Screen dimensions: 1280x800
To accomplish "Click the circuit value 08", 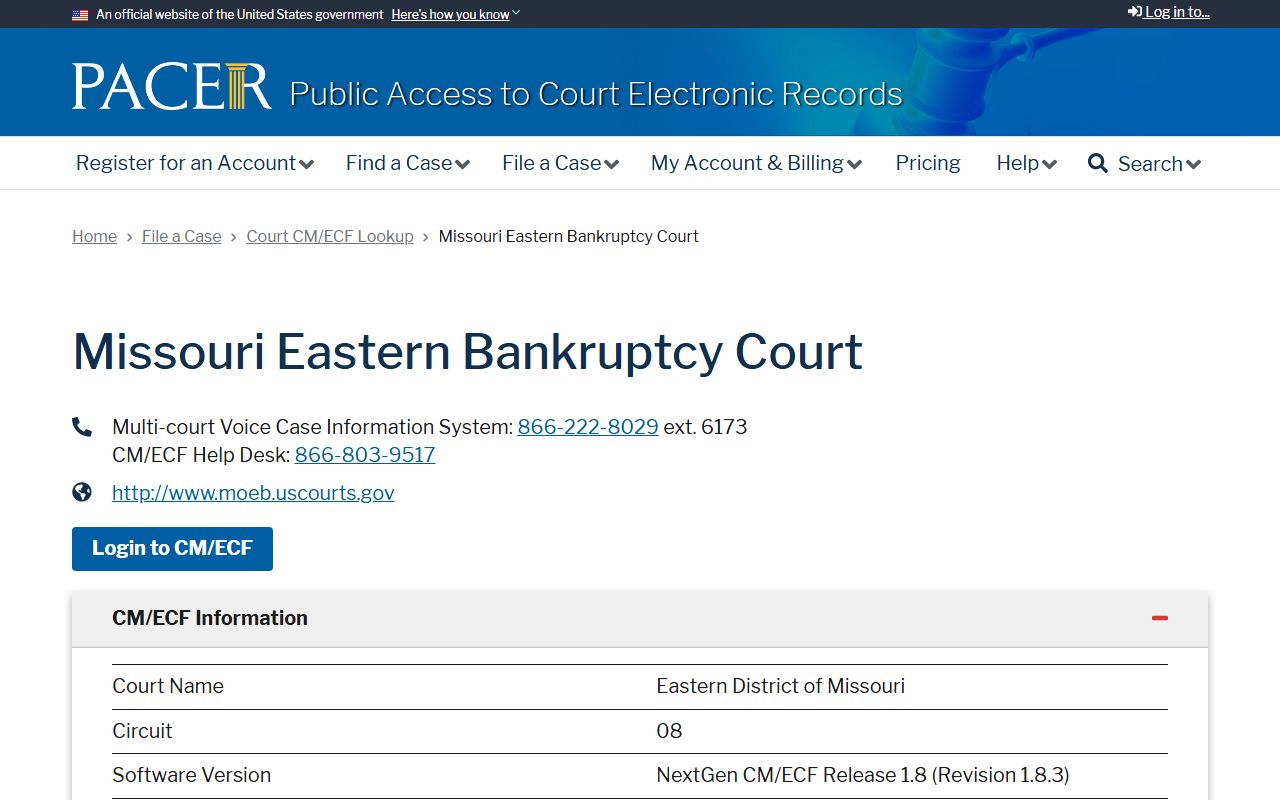I will coord(669,731).
